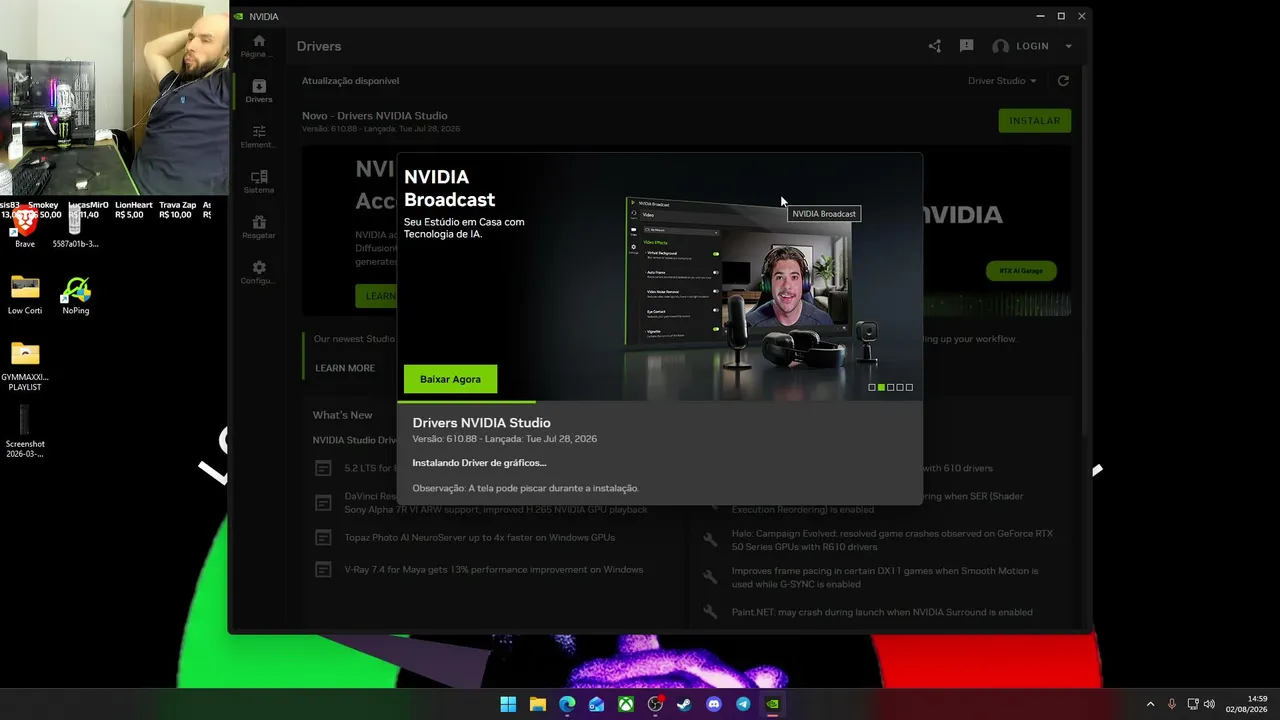Image resolution: width=1280 pixels, height=720 pixels.
Task: Select the Low Corti desktop folder
Action: point(25,296)
